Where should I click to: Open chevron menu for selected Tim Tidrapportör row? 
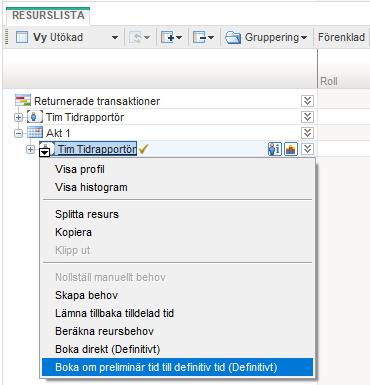pyautogui.click(x=307, y=149)
